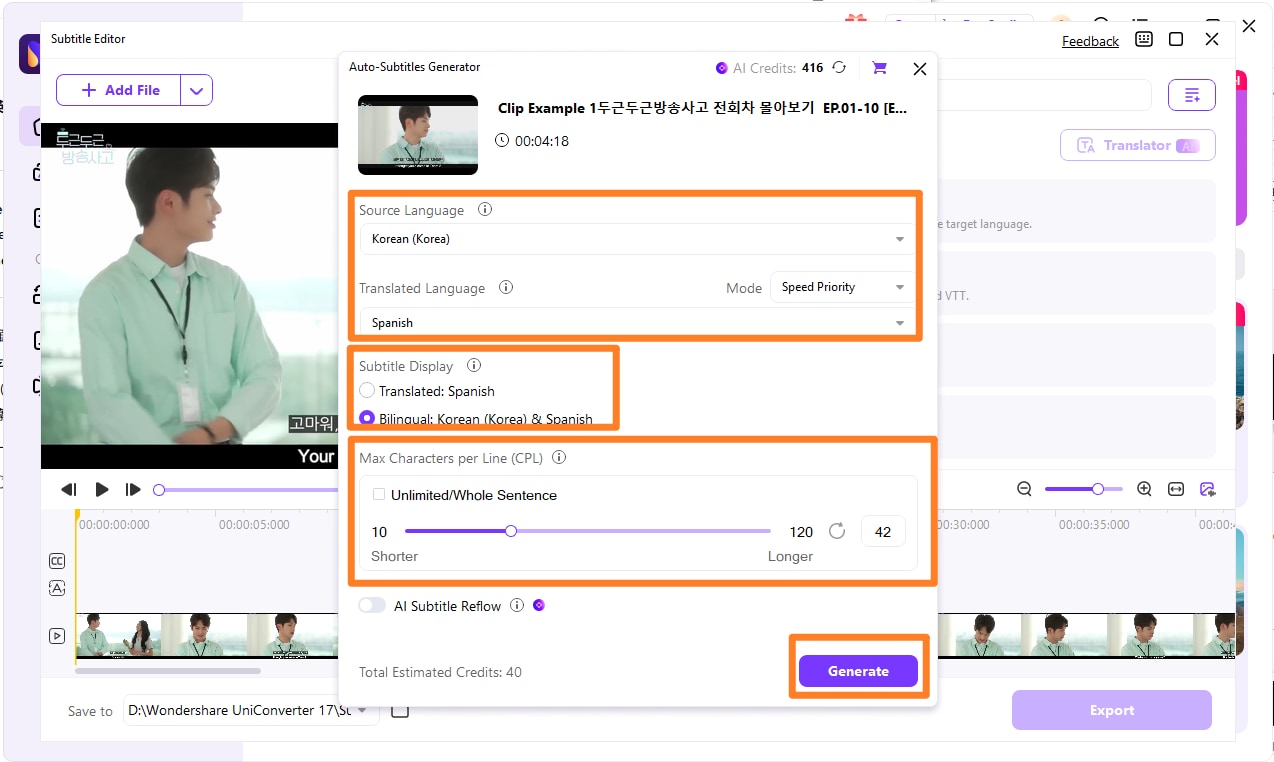Check Unlimited/Whole Sentence option
The height and width of the screenshot is (762, 1274).
pos(379,494)
